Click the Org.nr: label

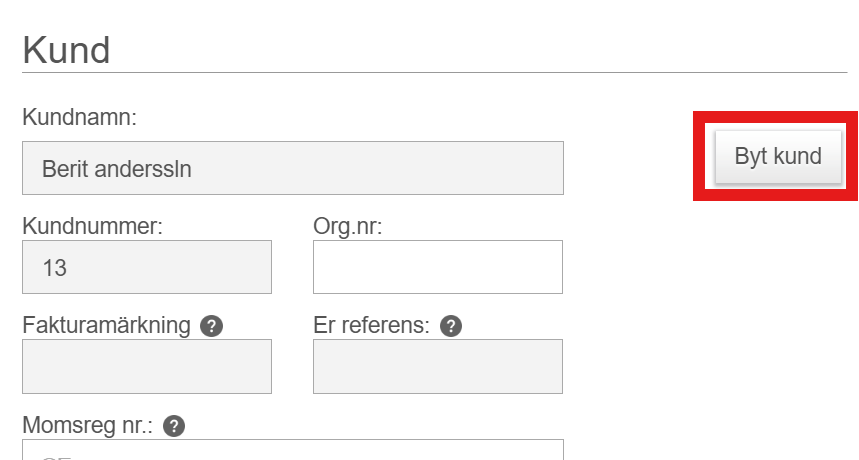(348, 226)
